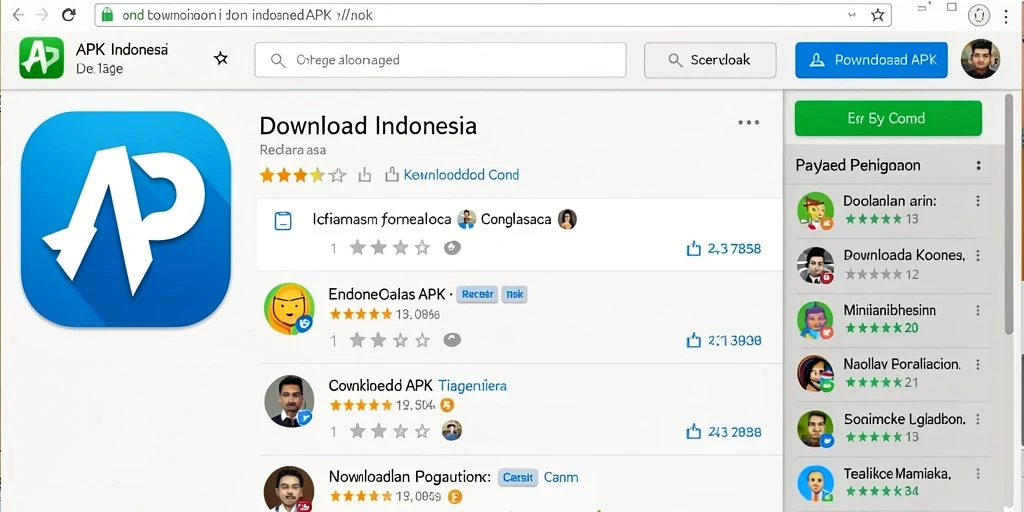Click gray stars in 'Icfiamasm fomealoca' row
The image size is (1024, 512).
pos(391,248)
